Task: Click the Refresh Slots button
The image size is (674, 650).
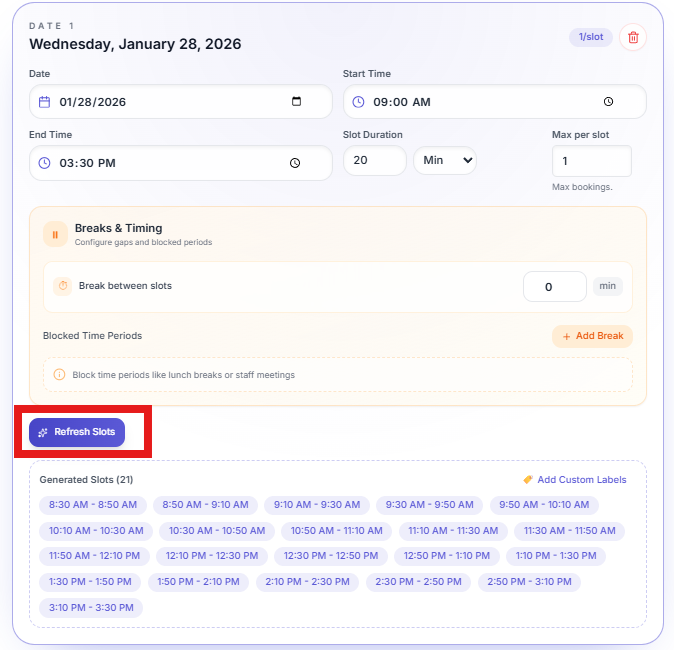Action: point(77,432)
